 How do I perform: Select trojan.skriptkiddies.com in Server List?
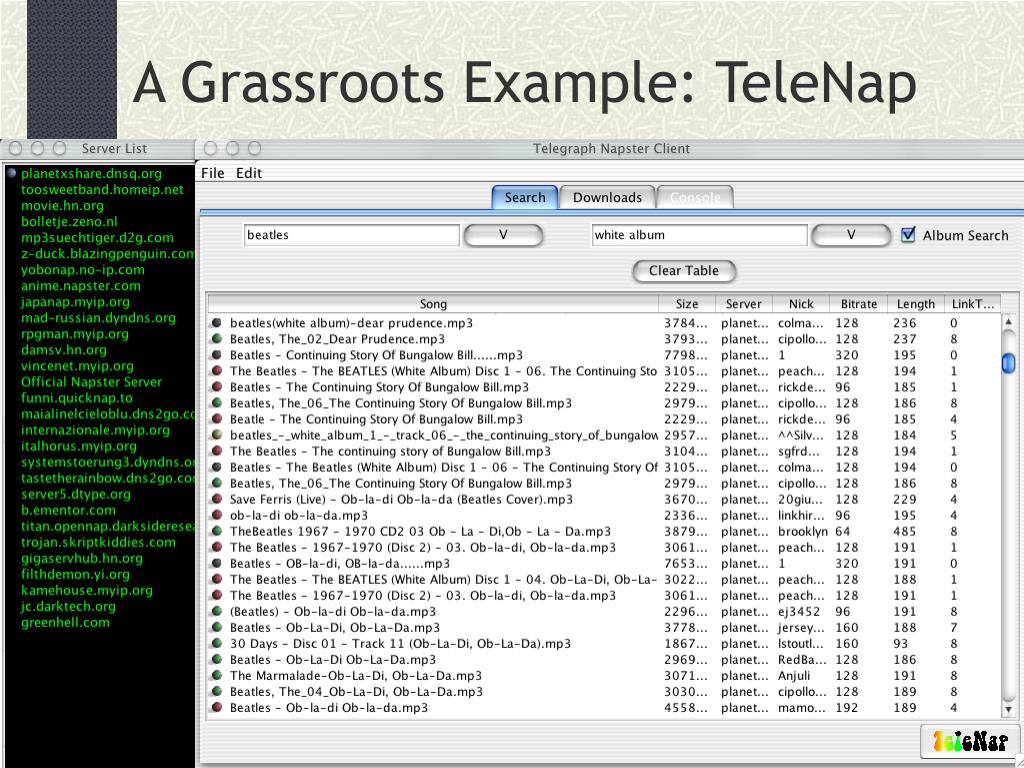point(99,542)
